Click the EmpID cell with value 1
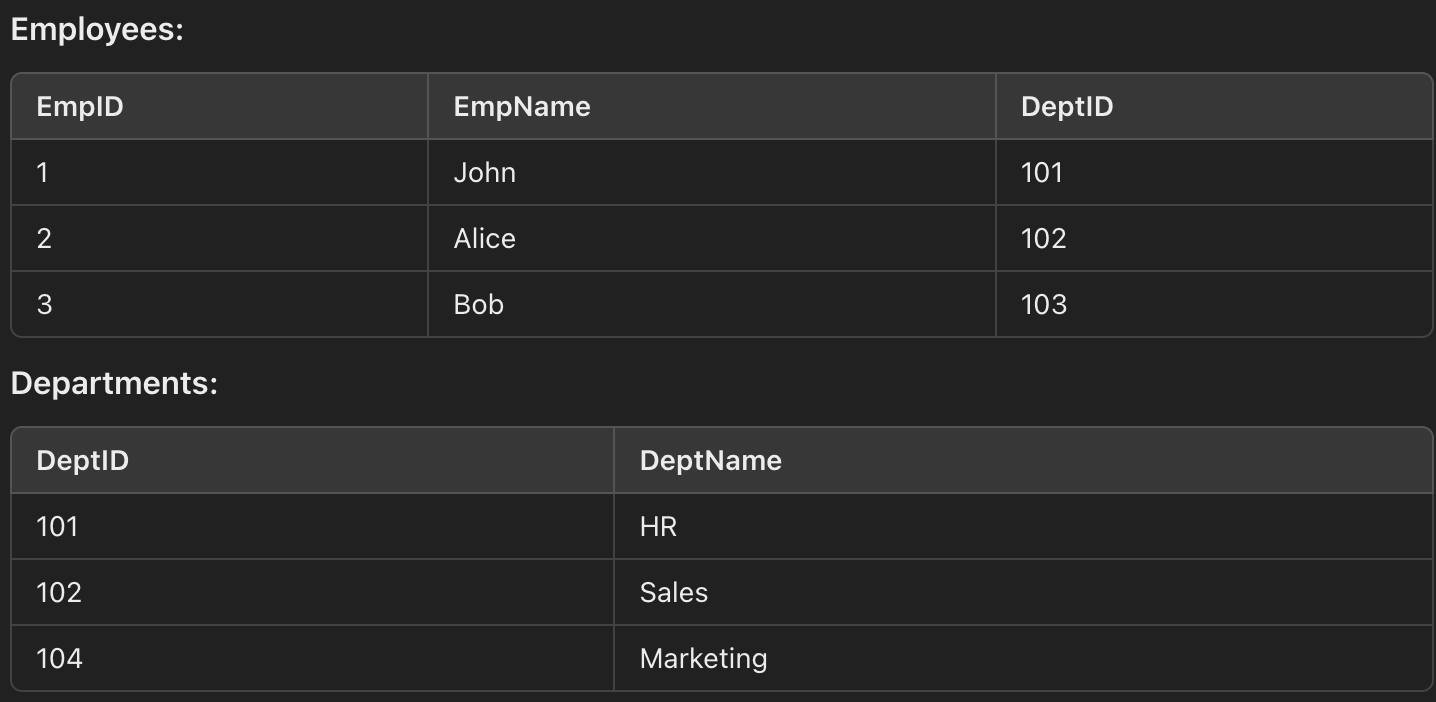Image resolution: width=1436 pixels, height=702 pixels. coord(42,173)
